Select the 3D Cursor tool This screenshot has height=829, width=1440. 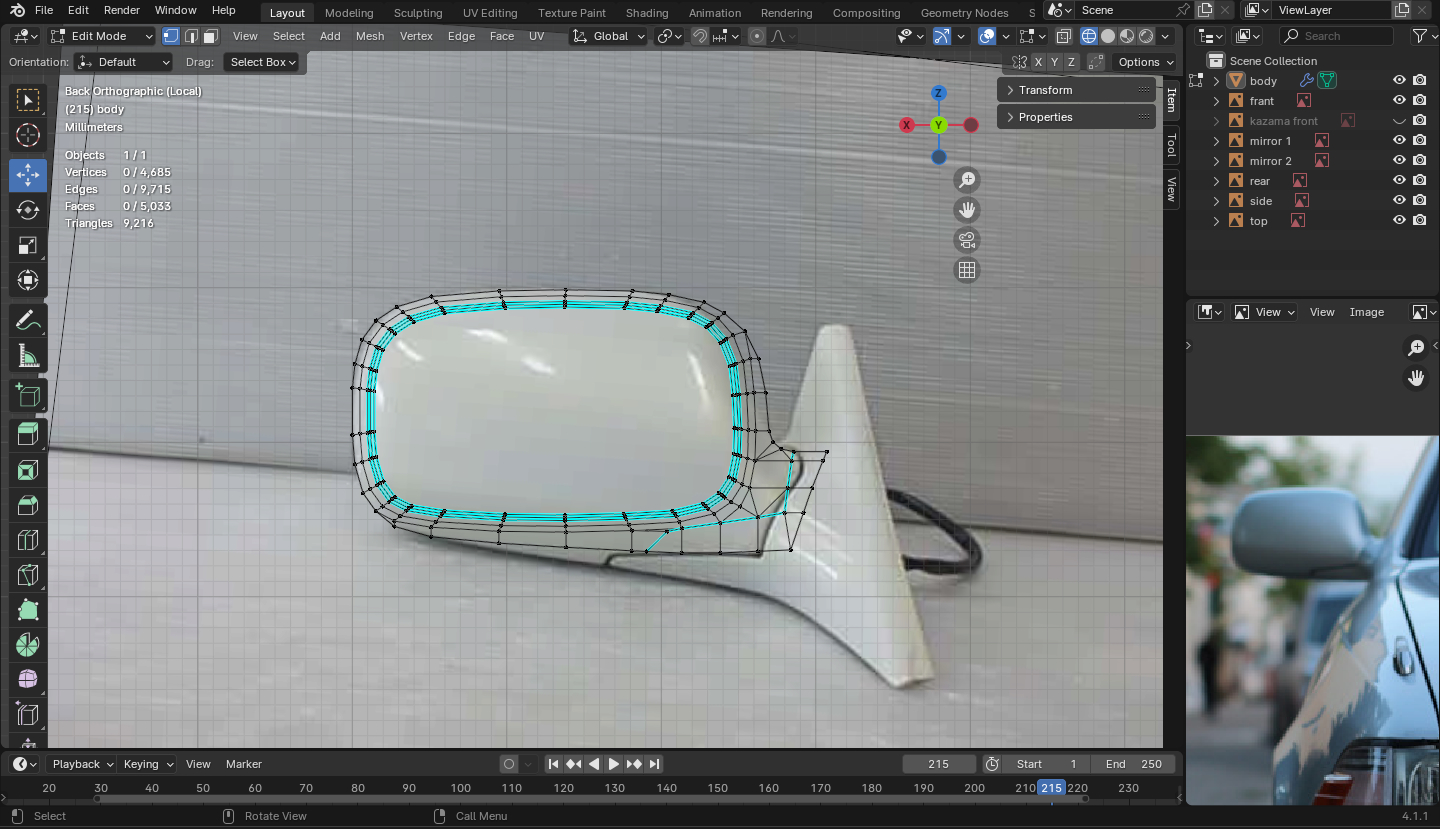coord(28,135)
